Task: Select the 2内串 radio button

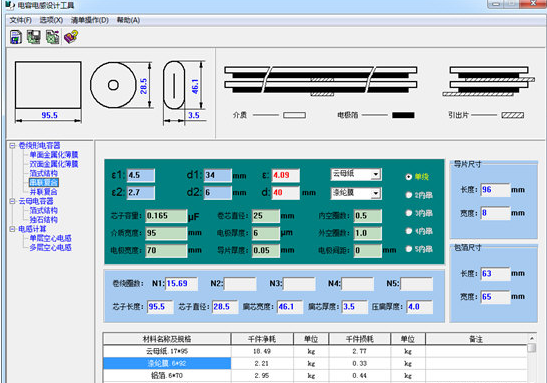Action: [x=409, y=195]
